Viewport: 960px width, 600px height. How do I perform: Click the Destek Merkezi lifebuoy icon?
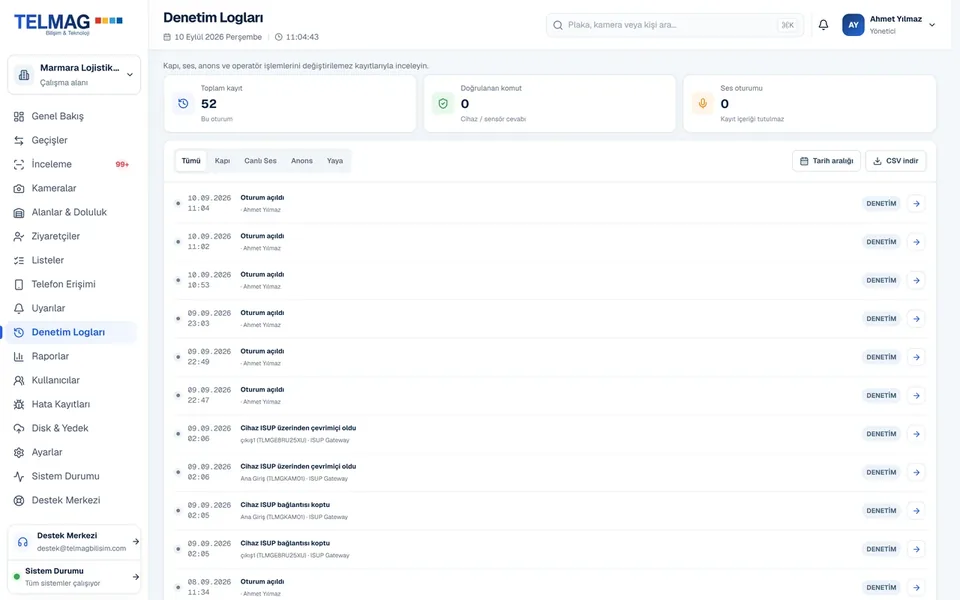(x=19, y=500)
